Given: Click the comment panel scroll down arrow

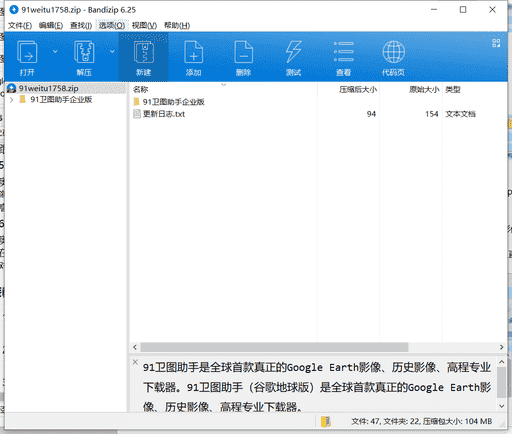Looking at the screenshot, I should 502,406.
